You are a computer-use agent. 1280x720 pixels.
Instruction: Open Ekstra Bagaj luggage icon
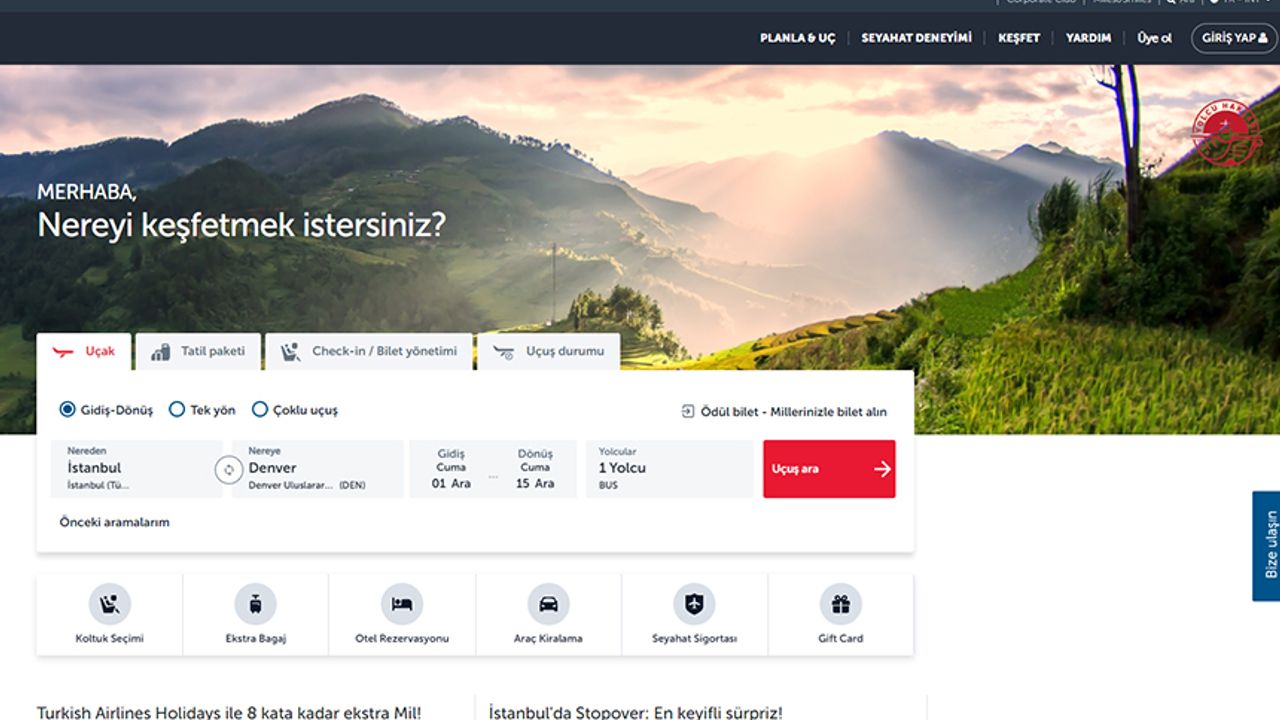(x=255, y=604)
